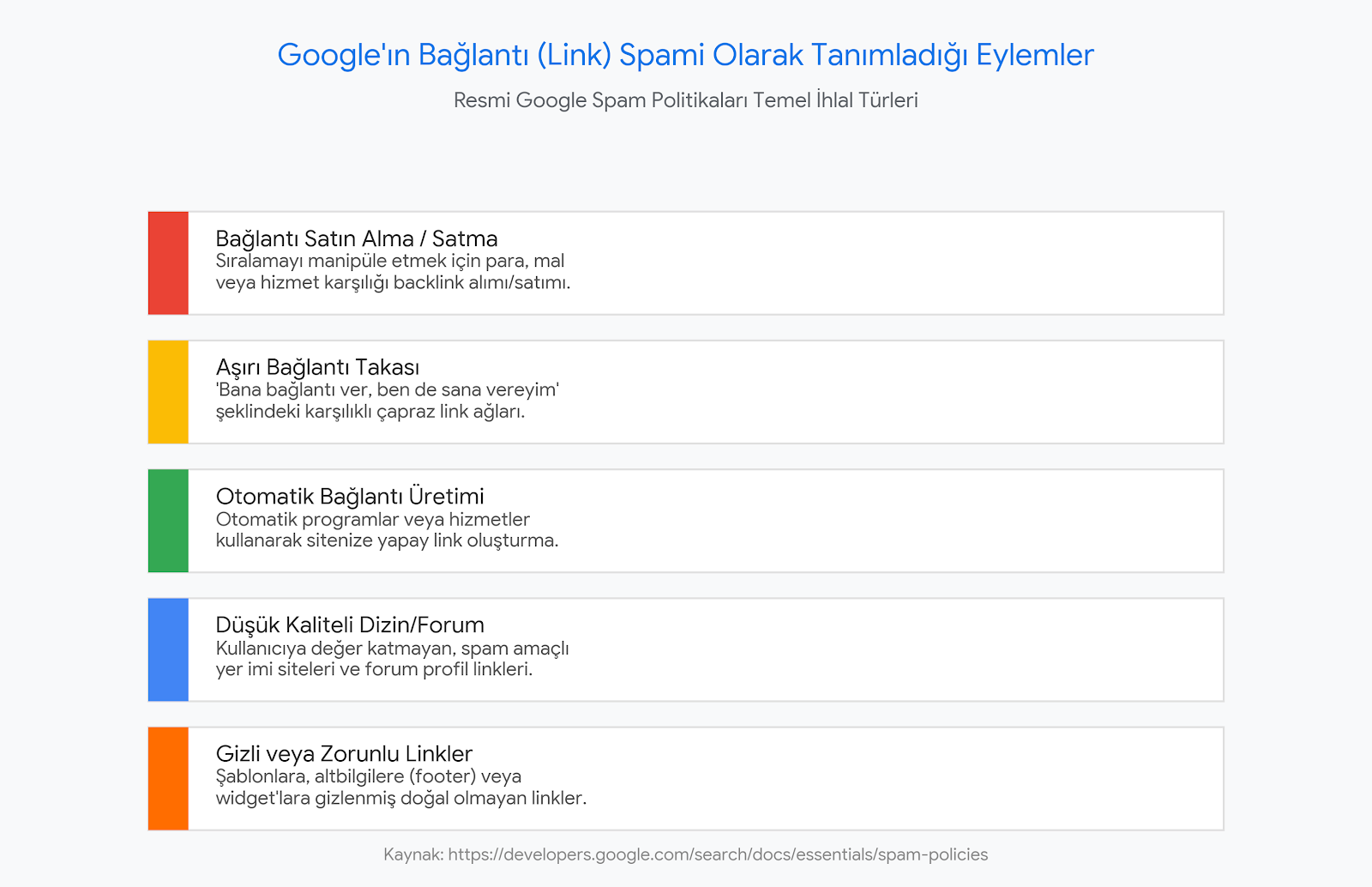Click description about forum profil linkleri

click(392, 659)
